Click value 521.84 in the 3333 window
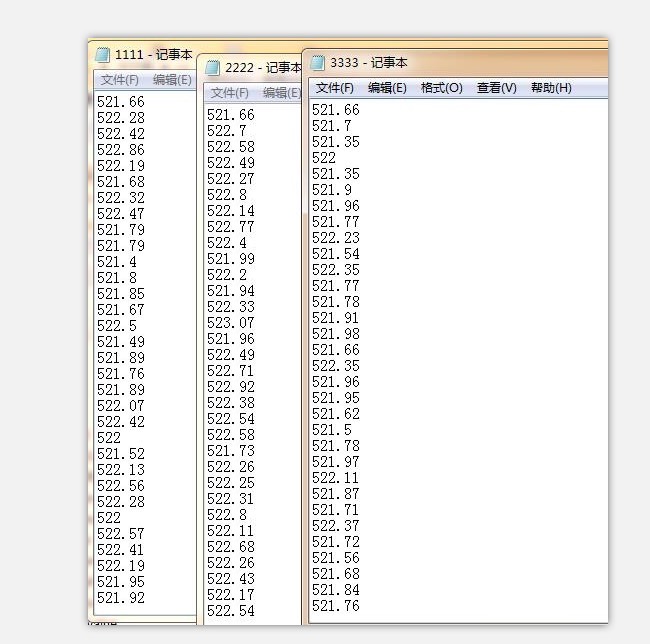This screenshot has height=644, width=650. (x=336, y=590)
